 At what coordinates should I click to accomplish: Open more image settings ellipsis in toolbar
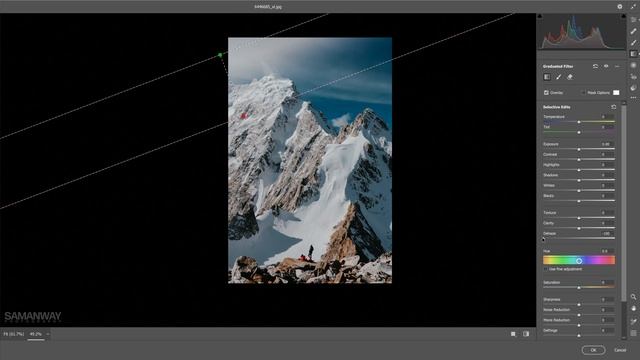coord(633,98)
